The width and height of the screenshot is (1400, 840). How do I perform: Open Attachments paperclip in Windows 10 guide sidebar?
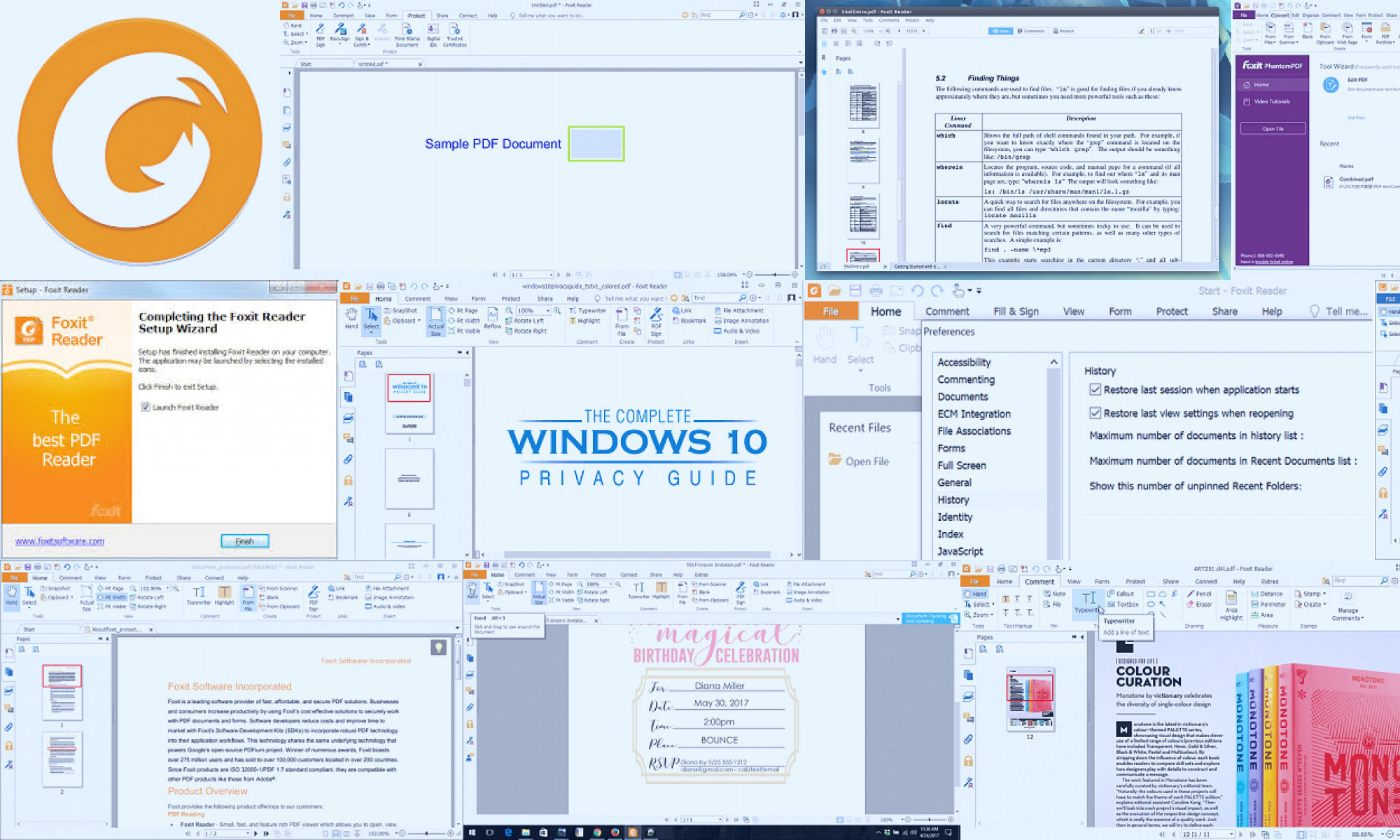click(348, 459)
